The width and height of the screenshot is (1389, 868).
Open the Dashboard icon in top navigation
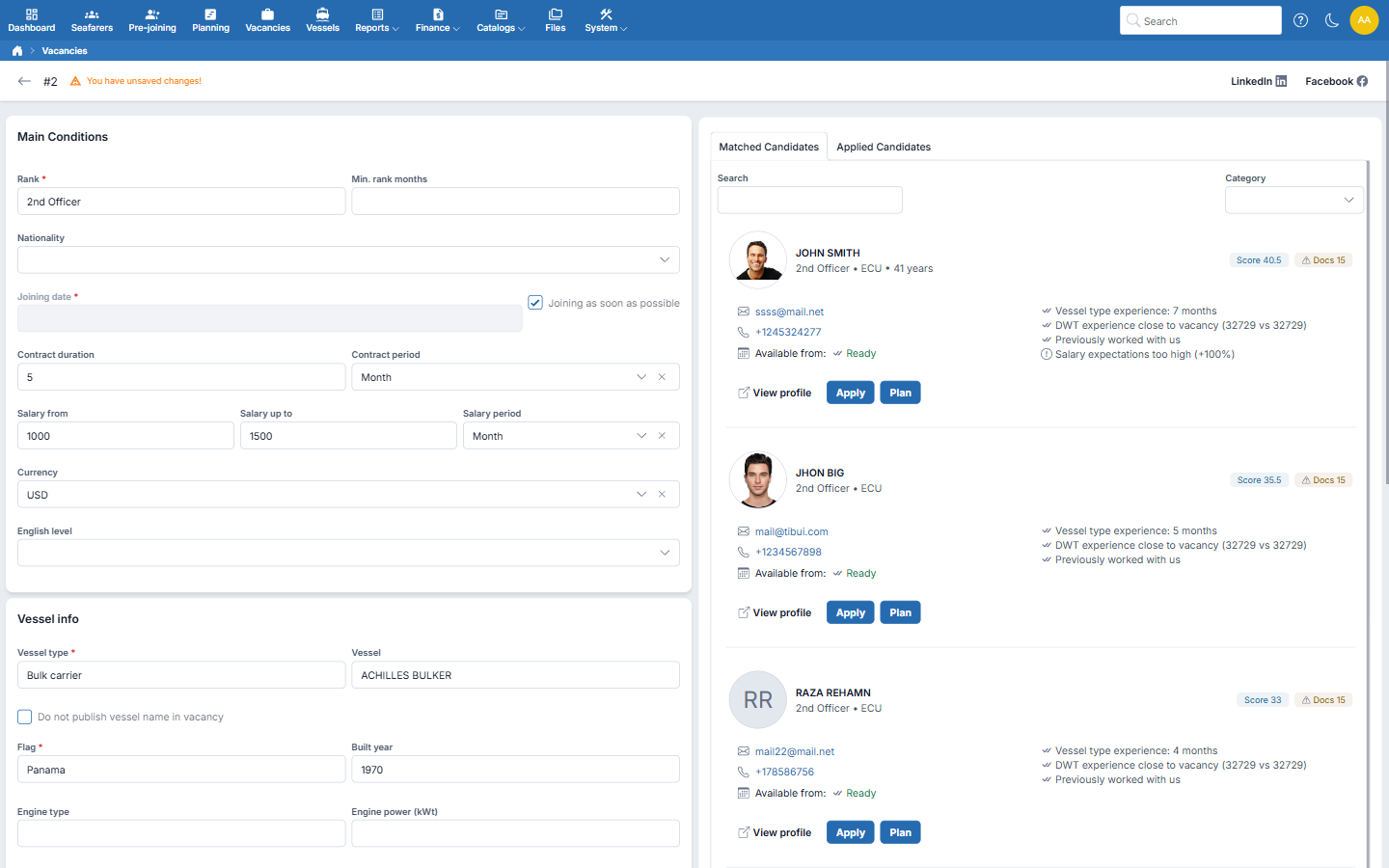pos(32,20)
